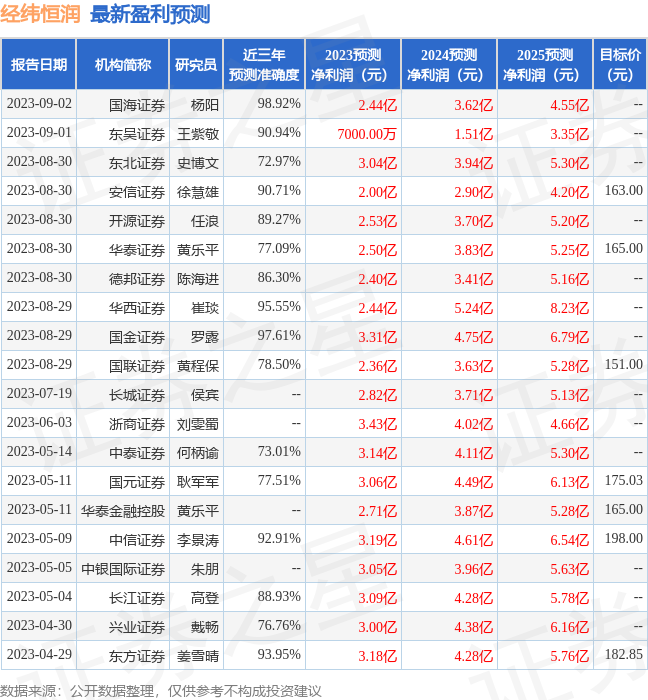The width and height of the screenshot is (648, 700).
Task: Click analyst name 史博文
Action: (x=198, y=163)
